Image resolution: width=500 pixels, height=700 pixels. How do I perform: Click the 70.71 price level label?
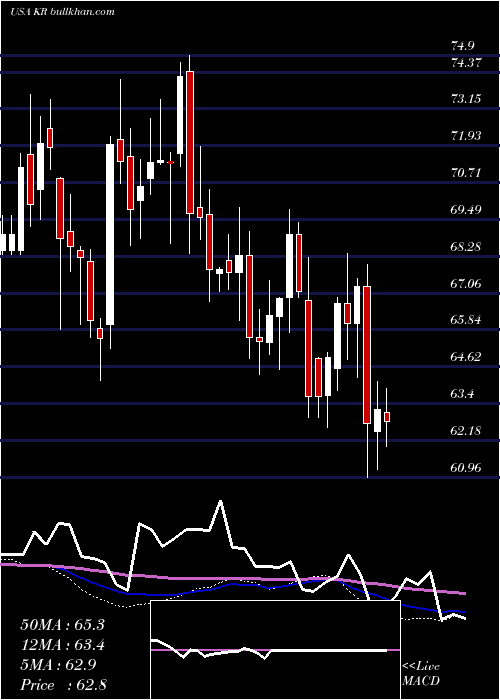tap(466, 172)
